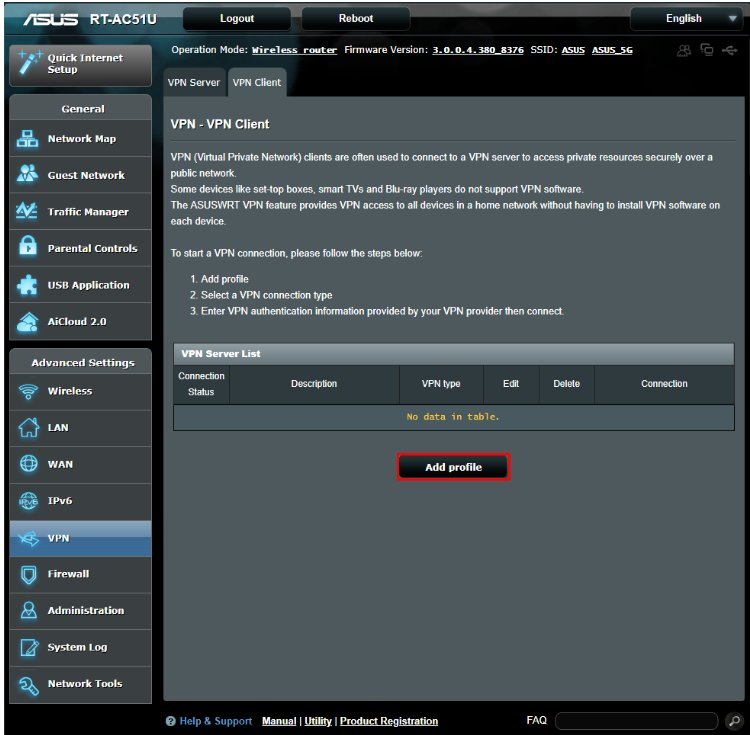This screenshot has height=735, width=750.
Task: Switch to the VPN Server tab
Action: (194, 82)
